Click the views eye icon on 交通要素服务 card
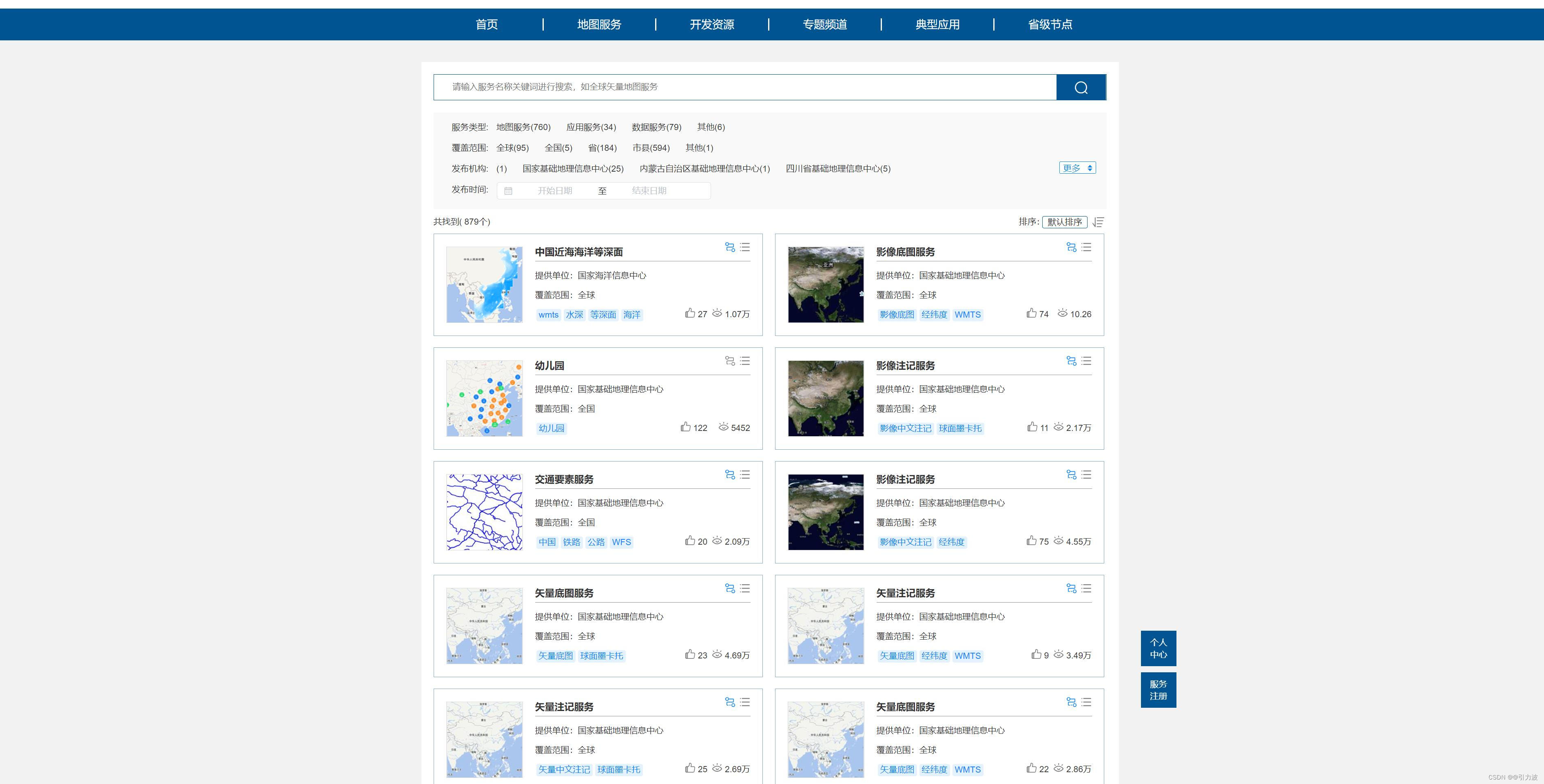1544x784 pixels. (718, 541)
